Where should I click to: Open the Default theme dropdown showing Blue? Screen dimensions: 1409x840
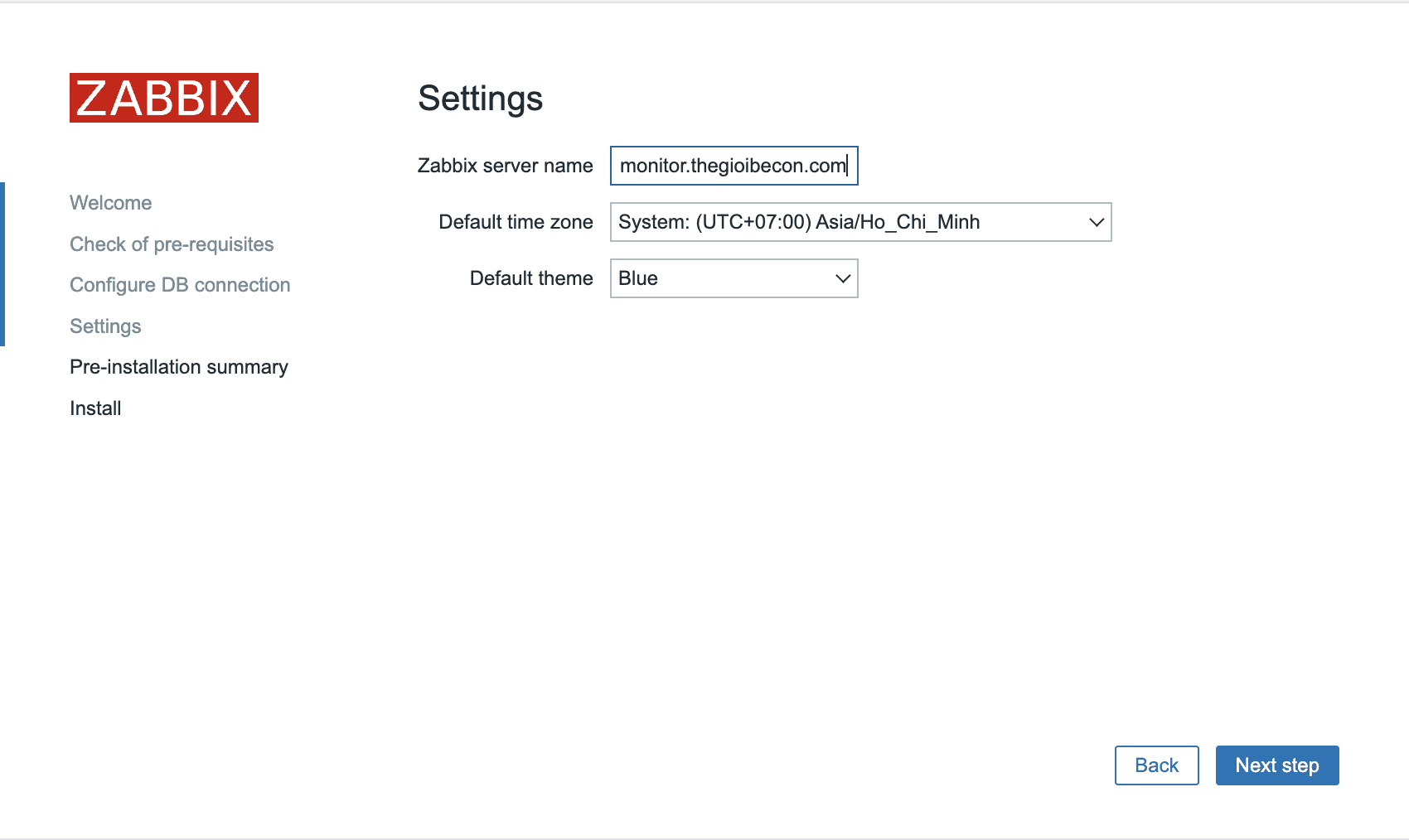click(x=734, y=278)
